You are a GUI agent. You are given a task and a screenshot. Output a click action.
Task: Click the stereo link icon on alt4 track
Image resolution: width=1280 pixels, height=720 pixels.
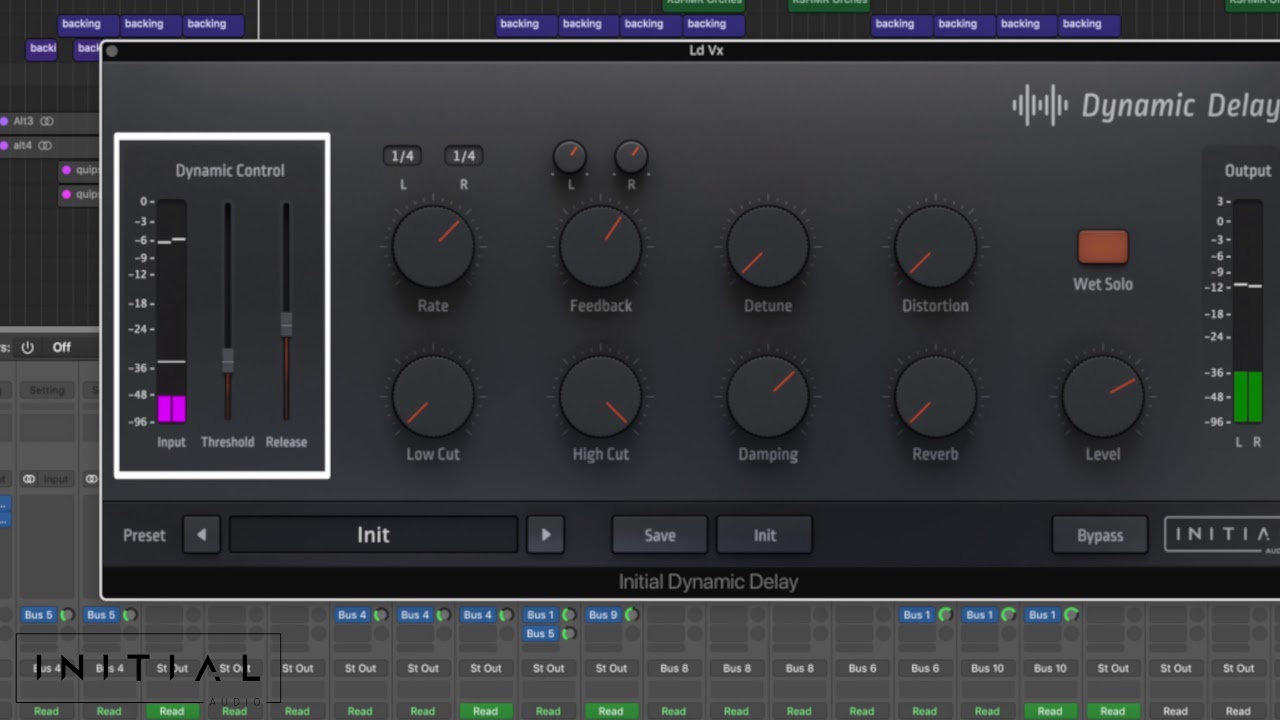[x=45, y=145]
